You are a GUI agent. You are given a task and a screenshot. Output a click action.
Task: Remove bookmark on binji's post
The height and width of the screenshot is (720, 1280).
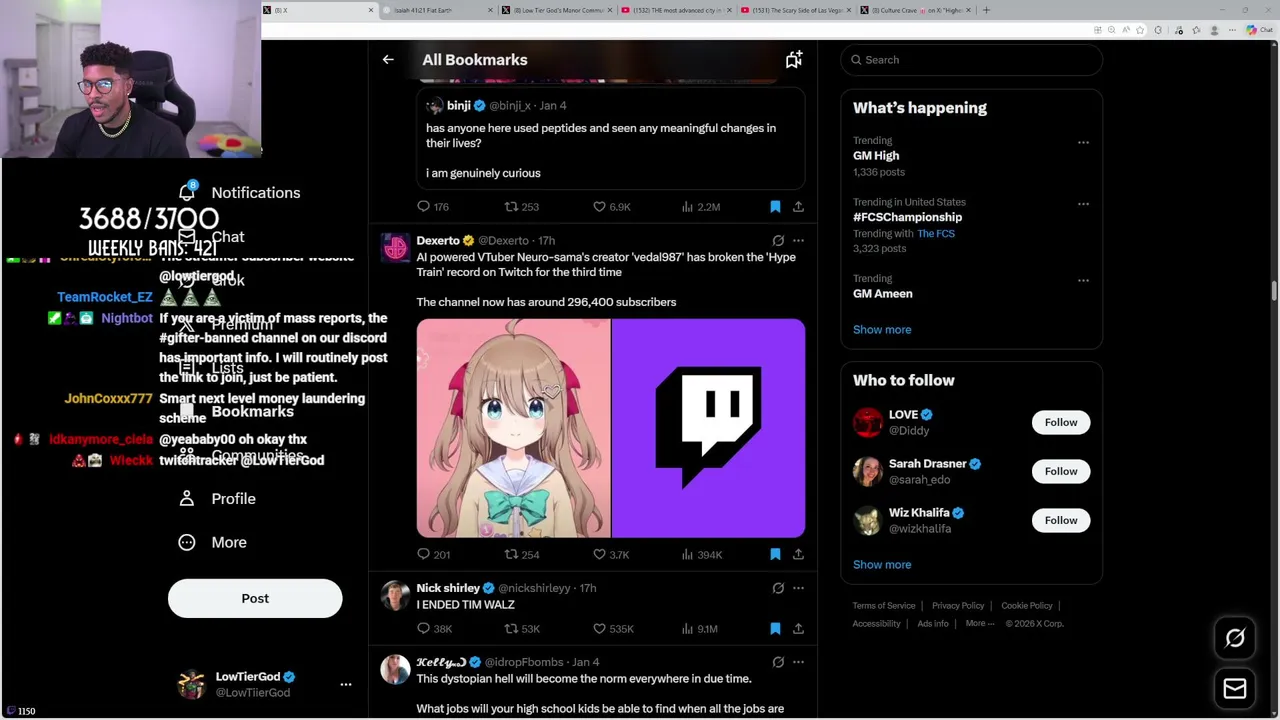775,207
